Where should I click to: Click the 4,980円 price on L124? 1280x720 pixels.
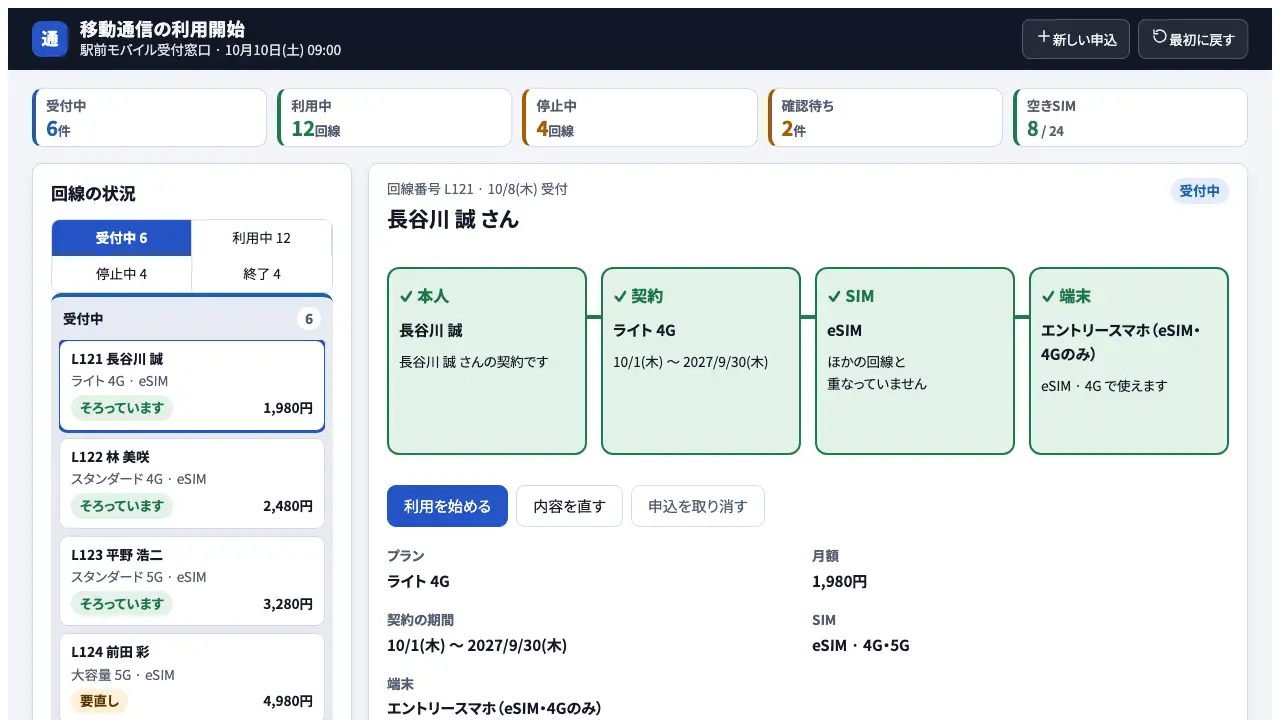click(x=288, y=701)
